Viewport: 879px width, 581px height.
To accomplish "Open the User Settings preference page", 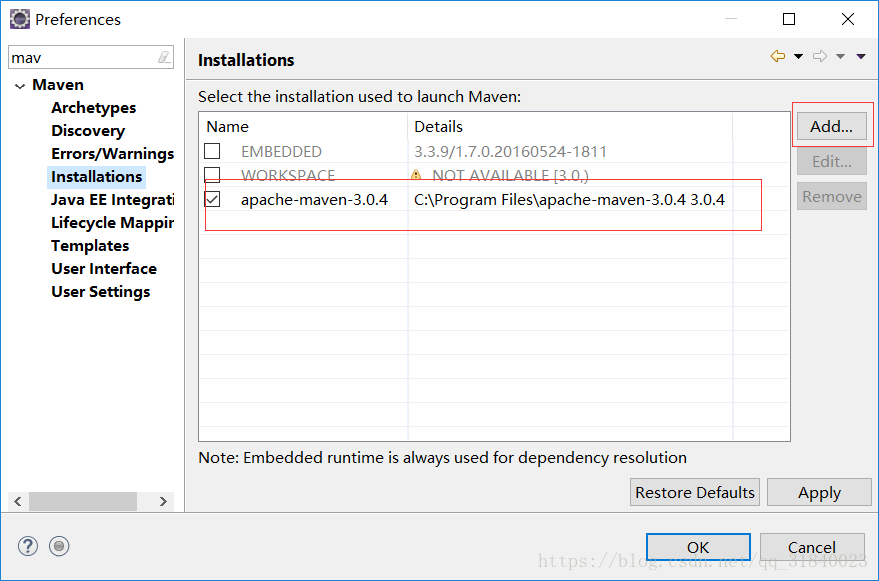I will [x=101, y=292].
